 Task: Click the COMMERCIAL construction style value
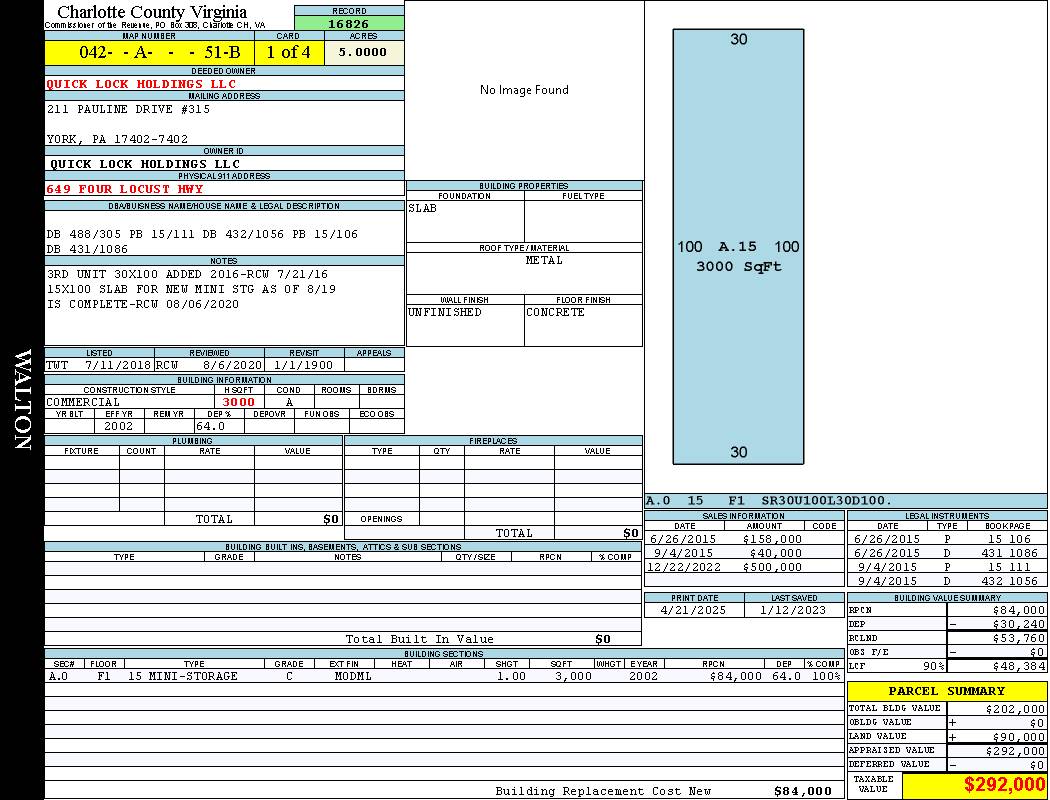(84, 402)
